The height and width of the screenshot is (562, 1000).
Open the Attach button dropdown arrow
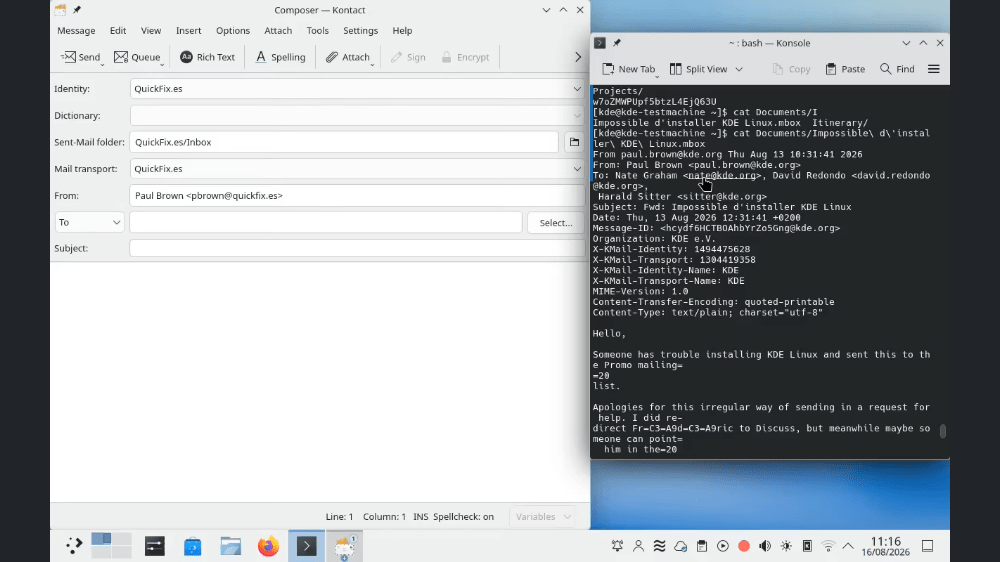click(x=372, y=64)
